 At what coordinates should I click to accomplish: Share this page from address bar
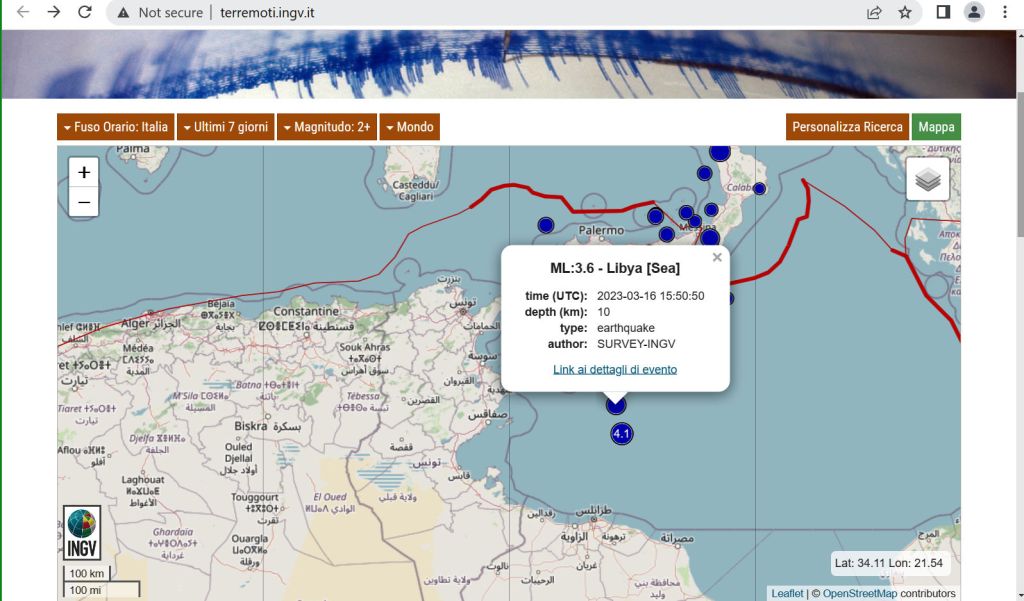(874, 13)
